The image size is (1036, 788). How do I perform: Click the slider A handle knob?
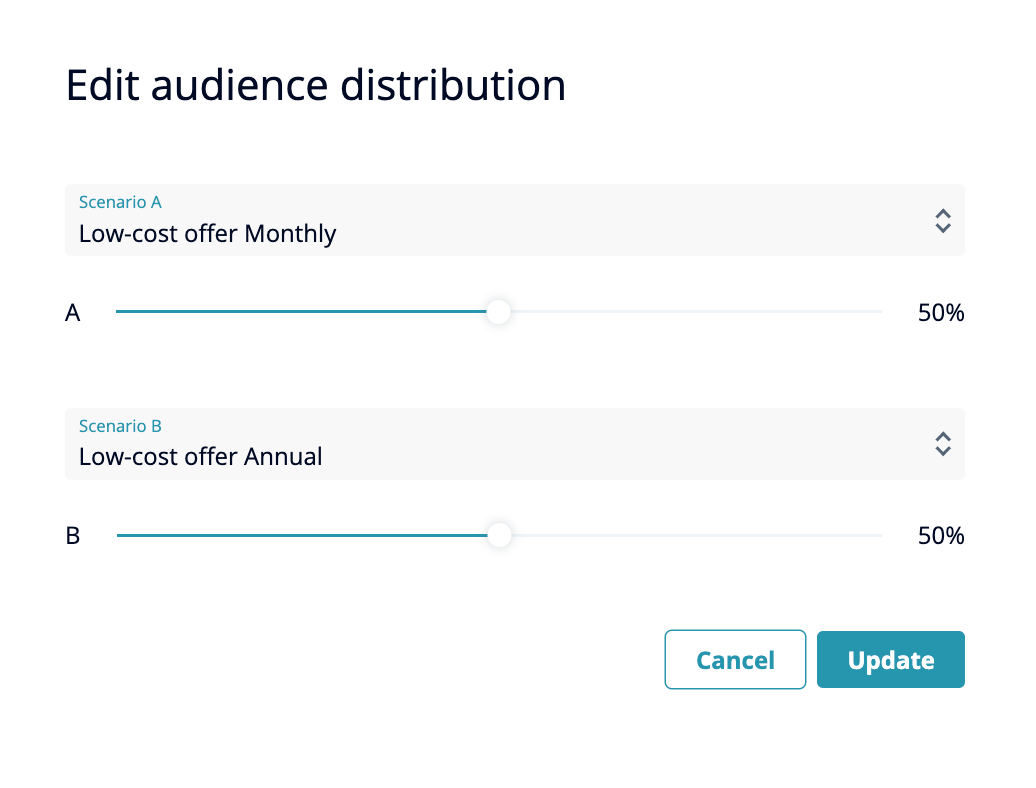[x=499, y=312]
